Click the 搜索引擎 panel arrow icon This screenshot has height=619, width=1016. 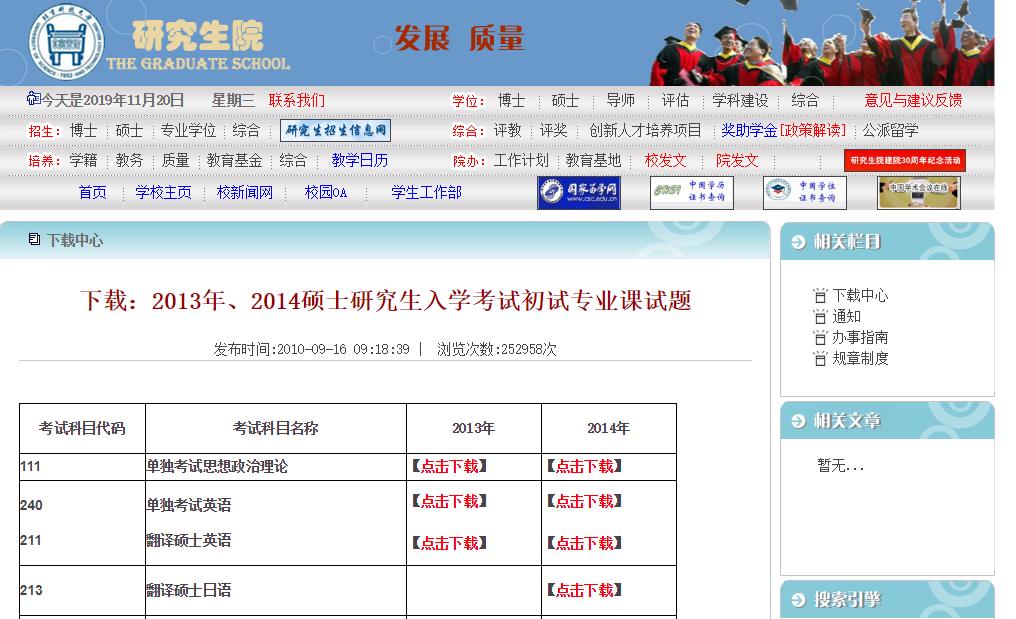[x=798, y=600]
